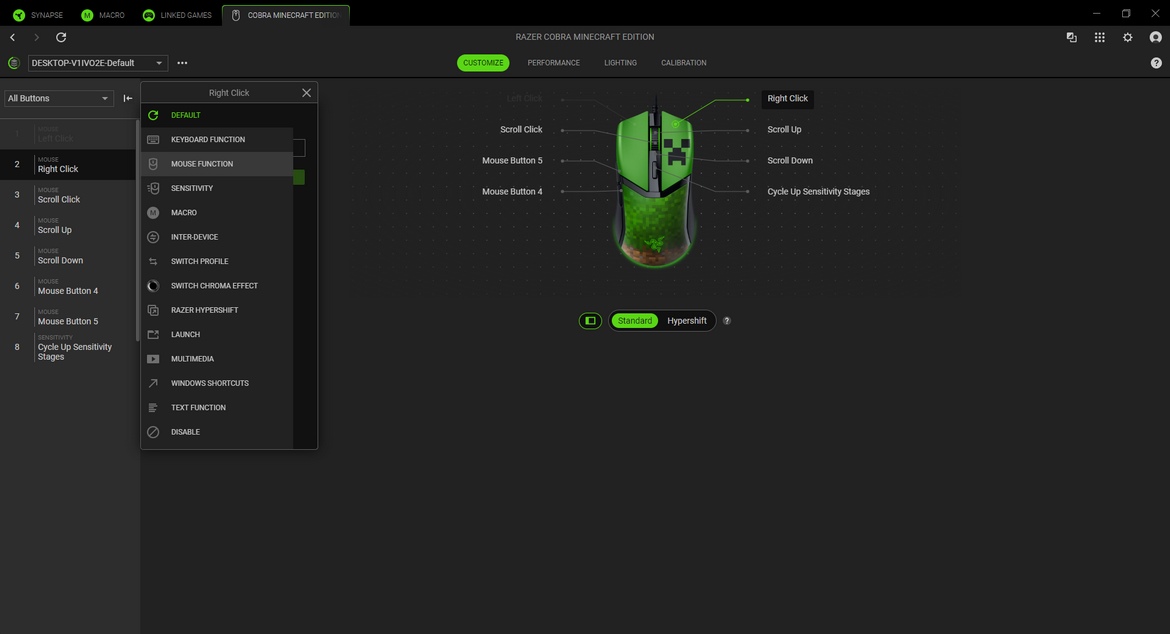Select Cycle Up Sensitivity Stages list item
Viewport: 1170px width, 634px height.
click(x=68, y=348)
